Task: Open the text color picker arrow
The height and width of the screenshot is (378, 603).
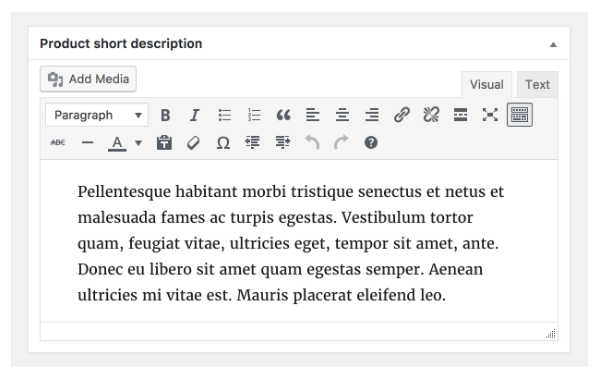Action: pyautogui.click(x=138, y=143)
